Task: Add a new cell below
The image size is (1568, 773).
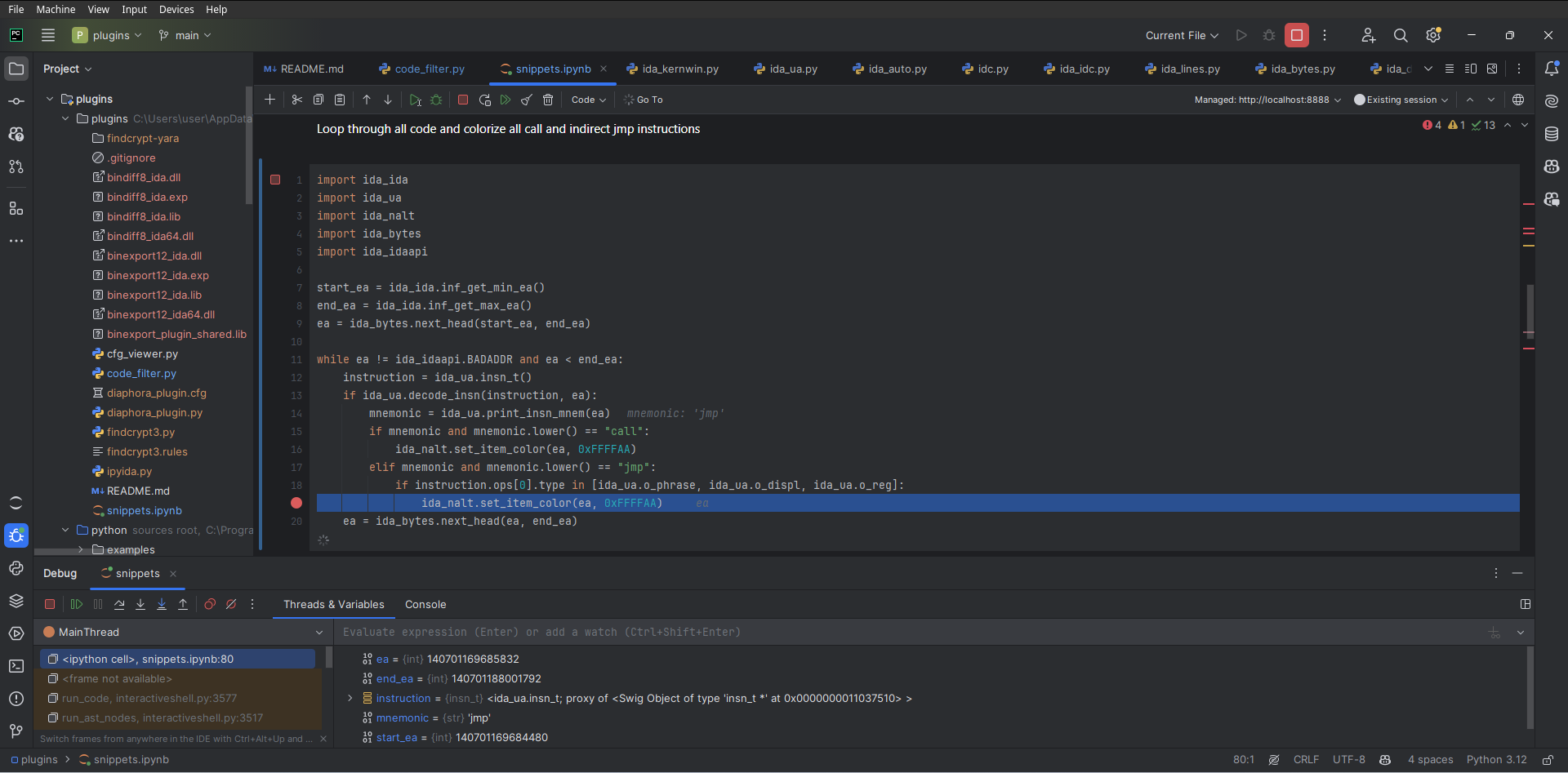Action: pos(269,100)
